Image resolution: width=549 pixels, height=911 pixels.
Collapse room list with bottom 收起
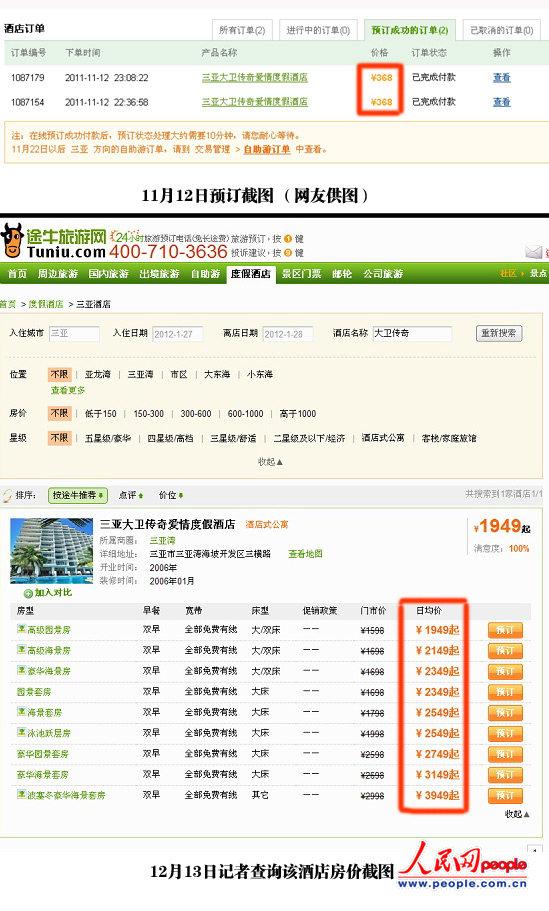click(517, 814)
